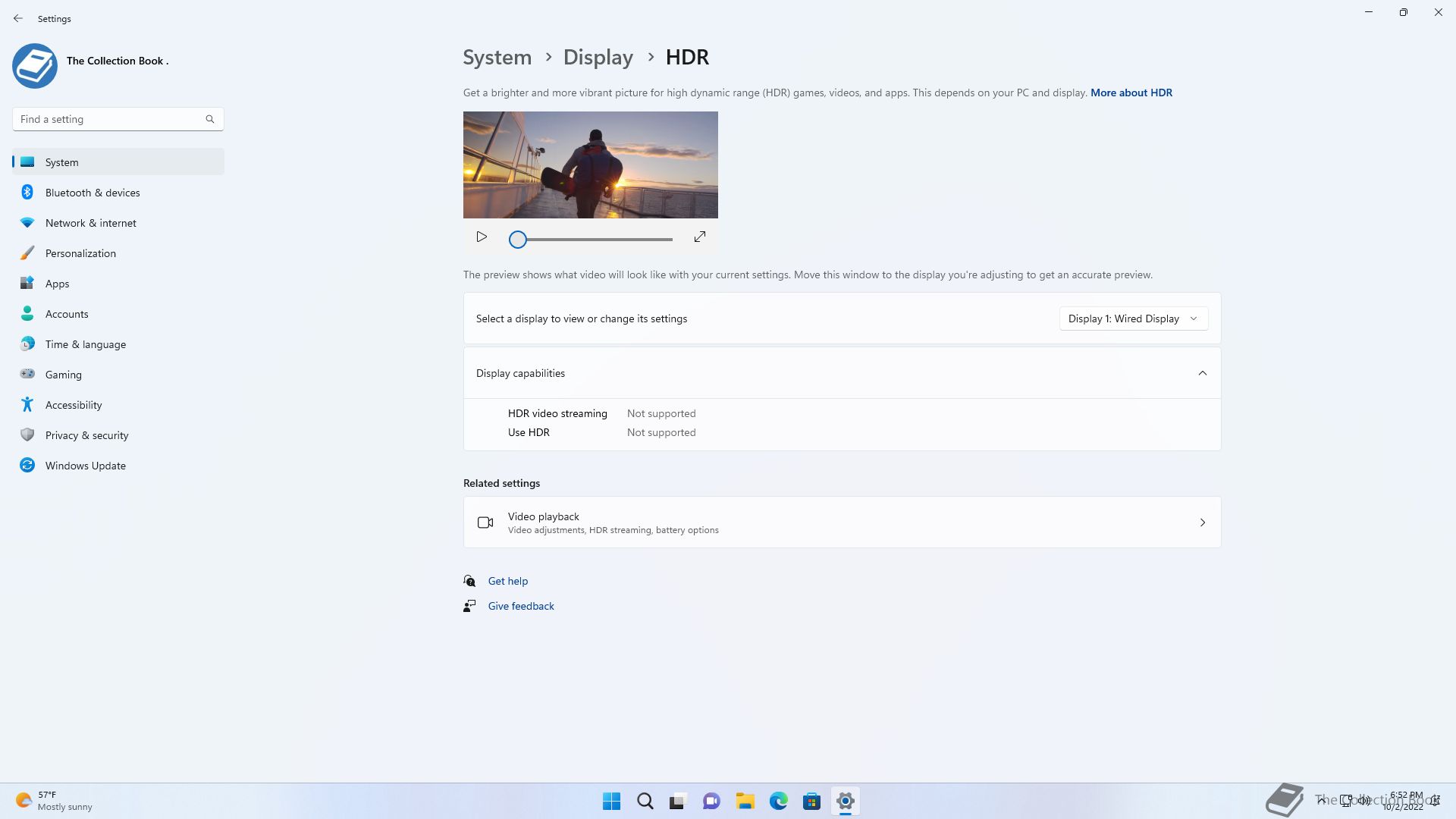Navigate to Display in the breadcrumb

(598, 58)
